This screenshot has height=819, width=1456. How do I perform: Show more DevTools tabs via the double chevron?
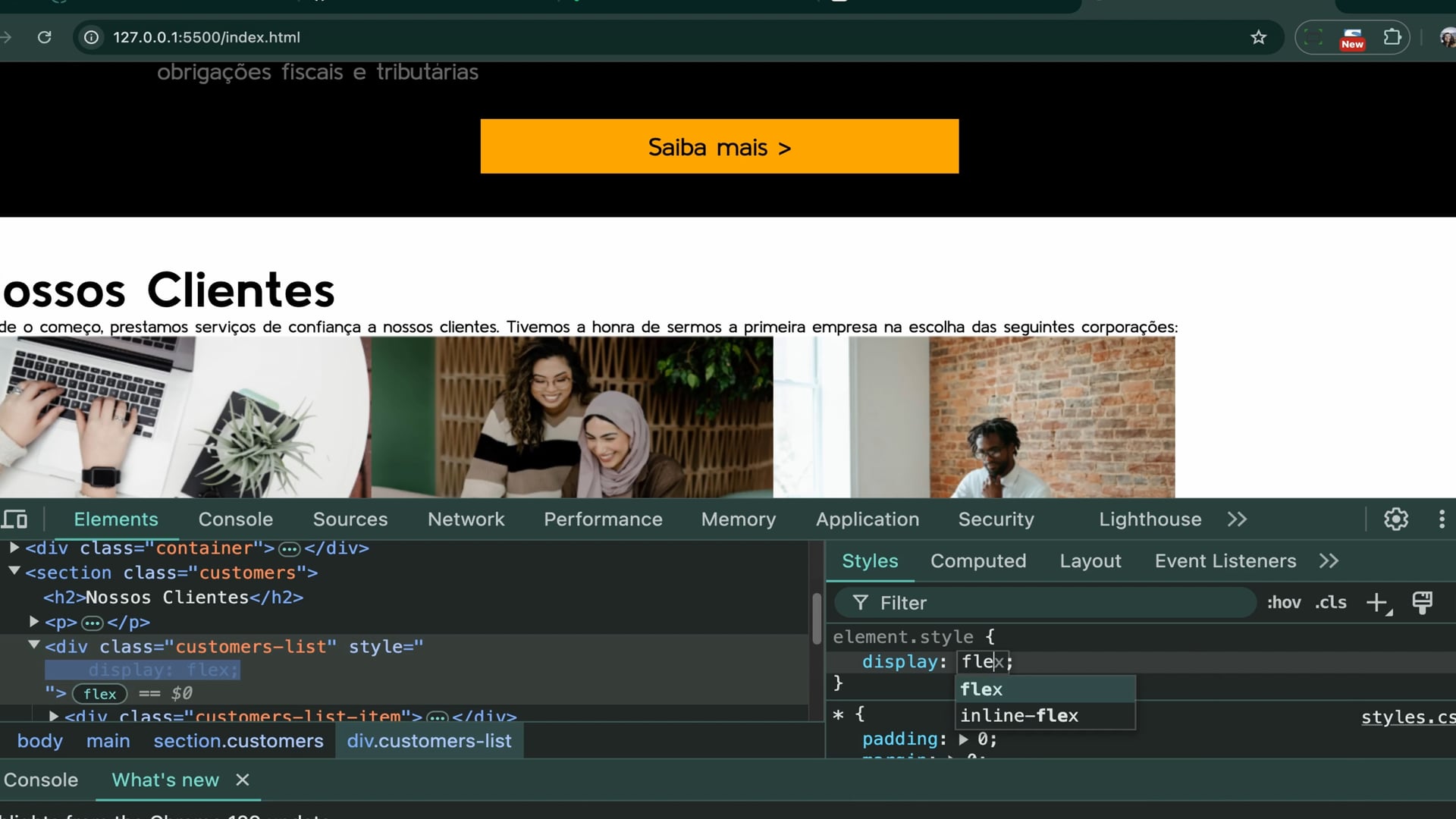click(x=1237, y=519)
